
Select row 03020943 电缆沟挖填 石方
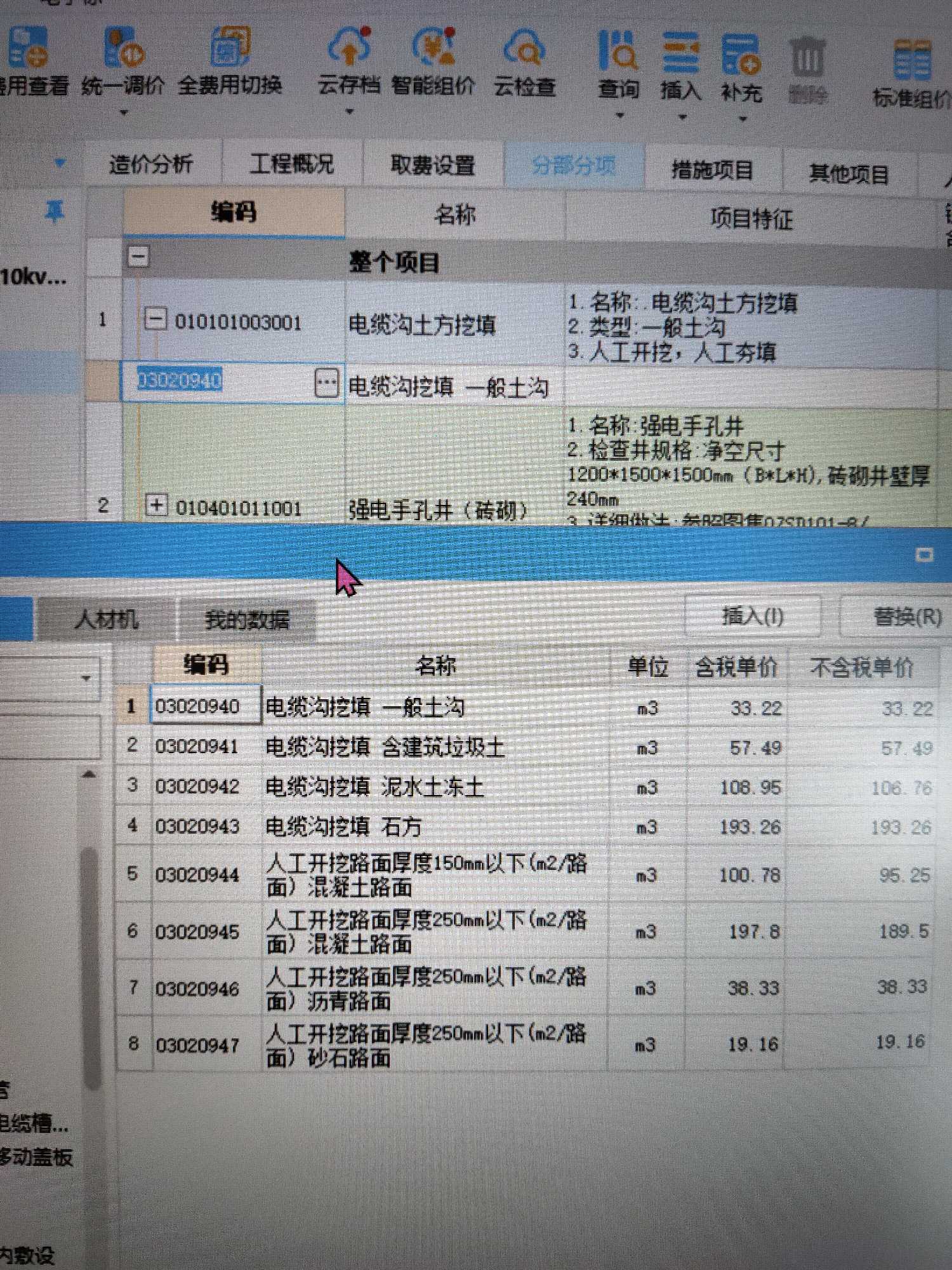tap(526, 827)
